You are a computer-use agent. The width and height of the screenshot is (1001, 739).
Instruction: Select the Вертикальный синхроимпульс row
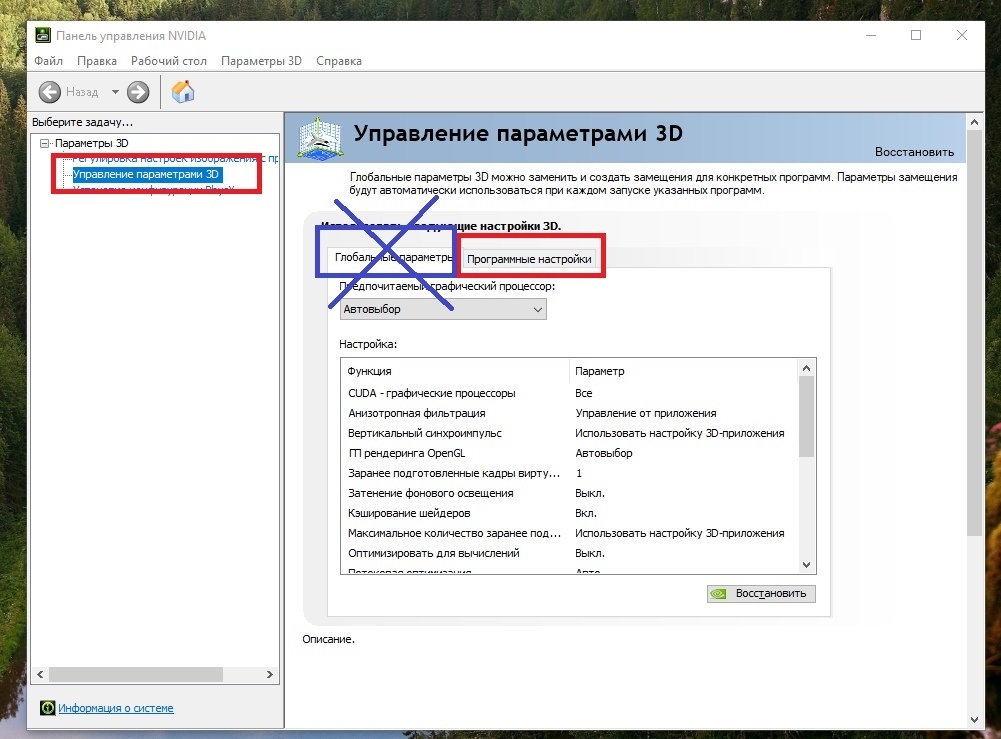568,433
